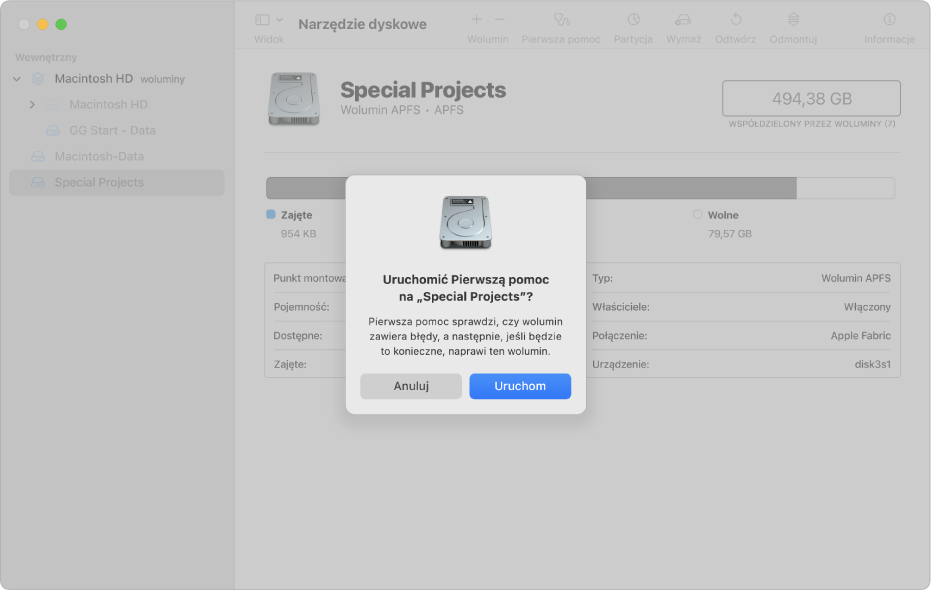Click the Odmontuj (Unmount) toolbar icon

[793, 20]
